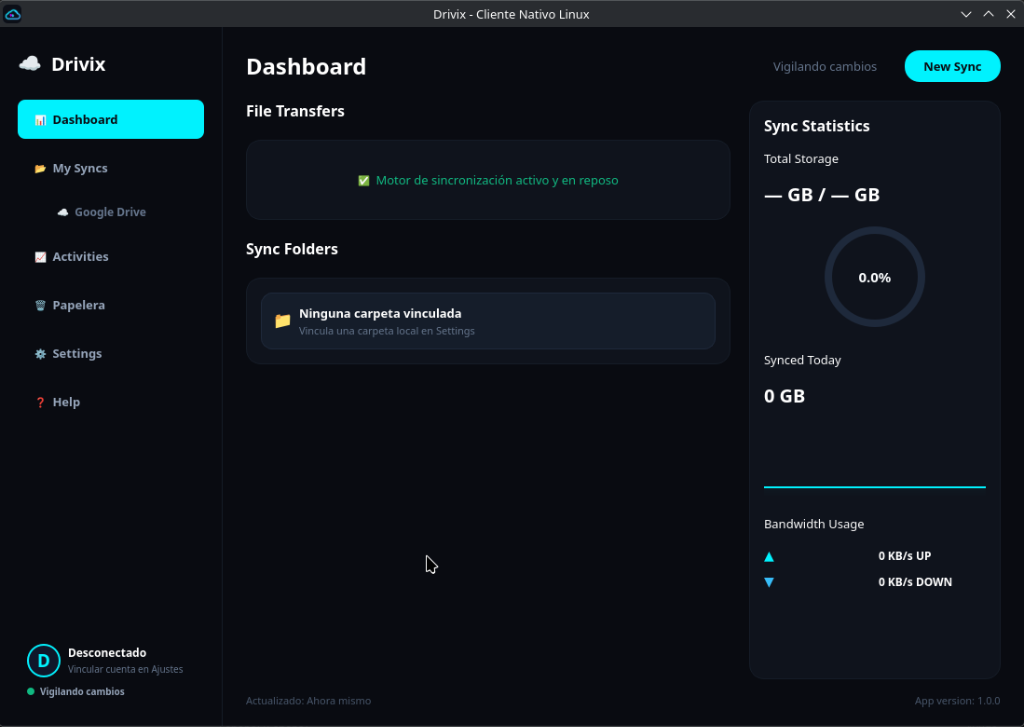Viewport: 1024px width, 727px height.
Task: Click the '0 GB' synced today value
Action: coord(784,396)
